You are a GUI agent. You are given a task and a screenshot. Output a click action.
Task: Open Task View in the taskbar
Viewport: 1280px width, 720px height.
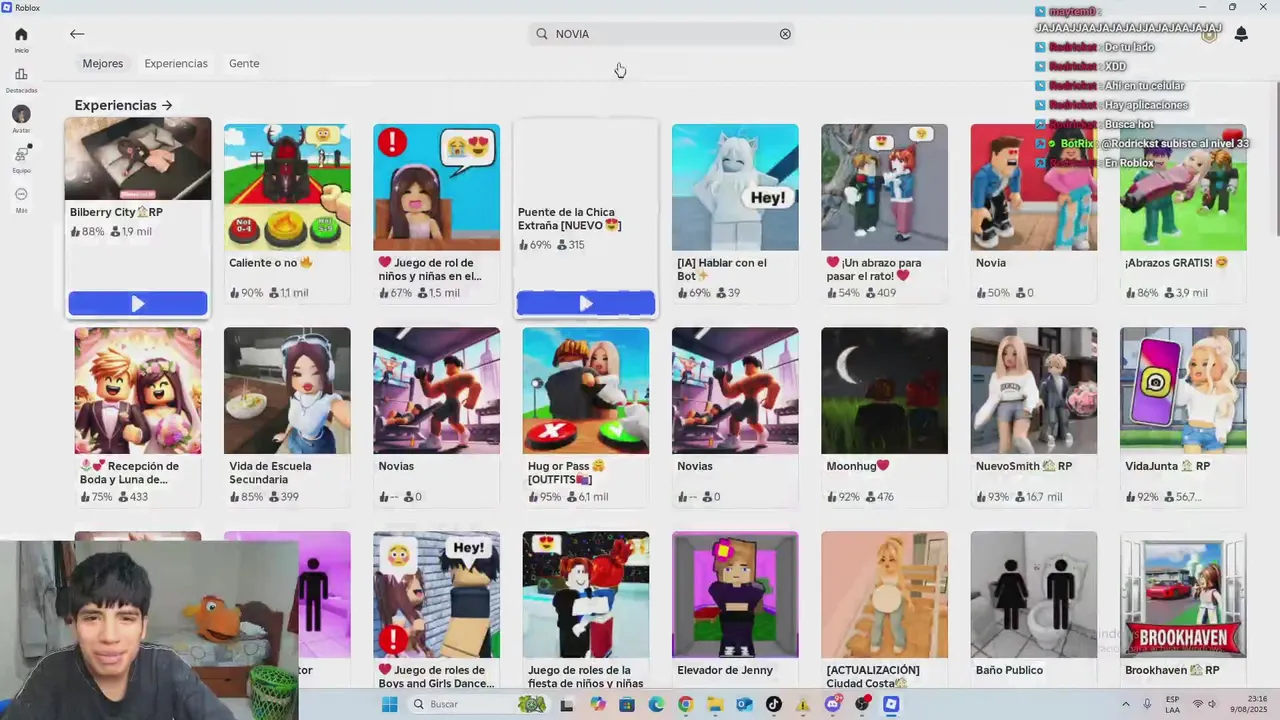coord(567,705)
